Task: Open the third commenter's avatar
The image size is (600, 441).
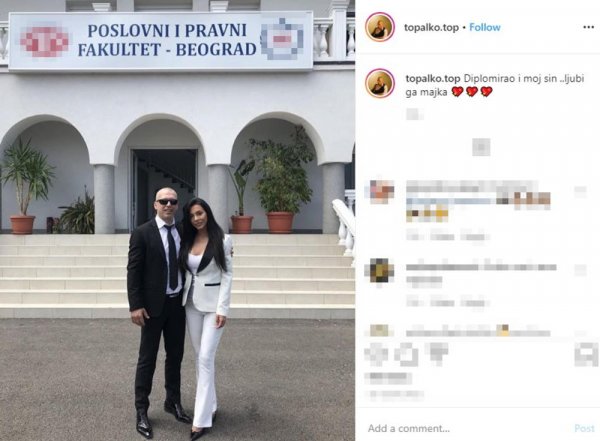Action: [x=379, y=330]
